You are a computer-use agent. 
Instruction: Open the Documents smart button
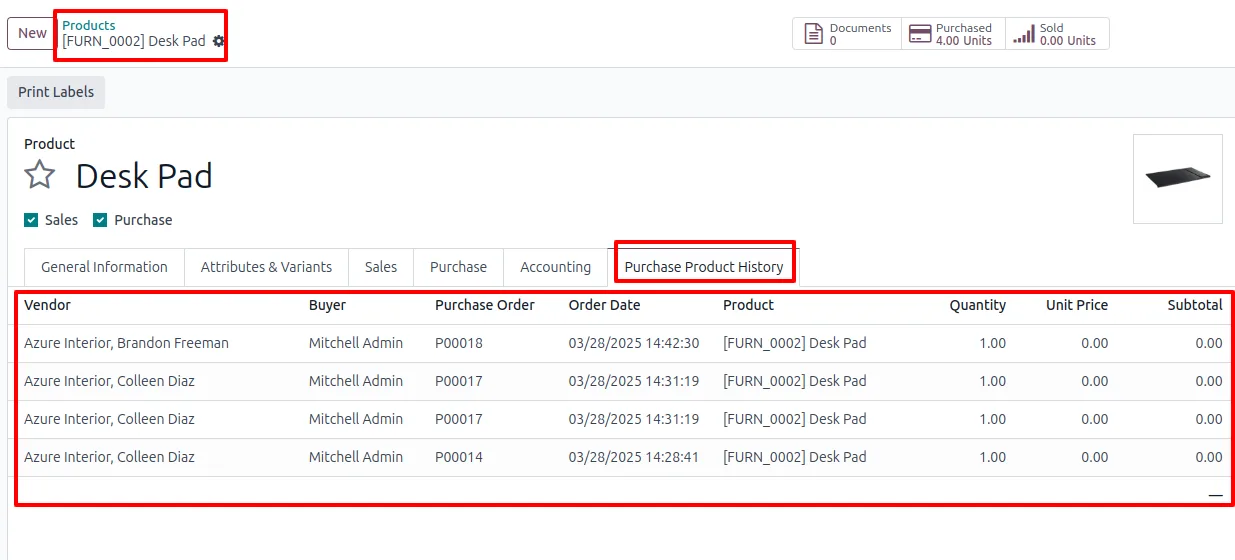(x=847, y=34)
